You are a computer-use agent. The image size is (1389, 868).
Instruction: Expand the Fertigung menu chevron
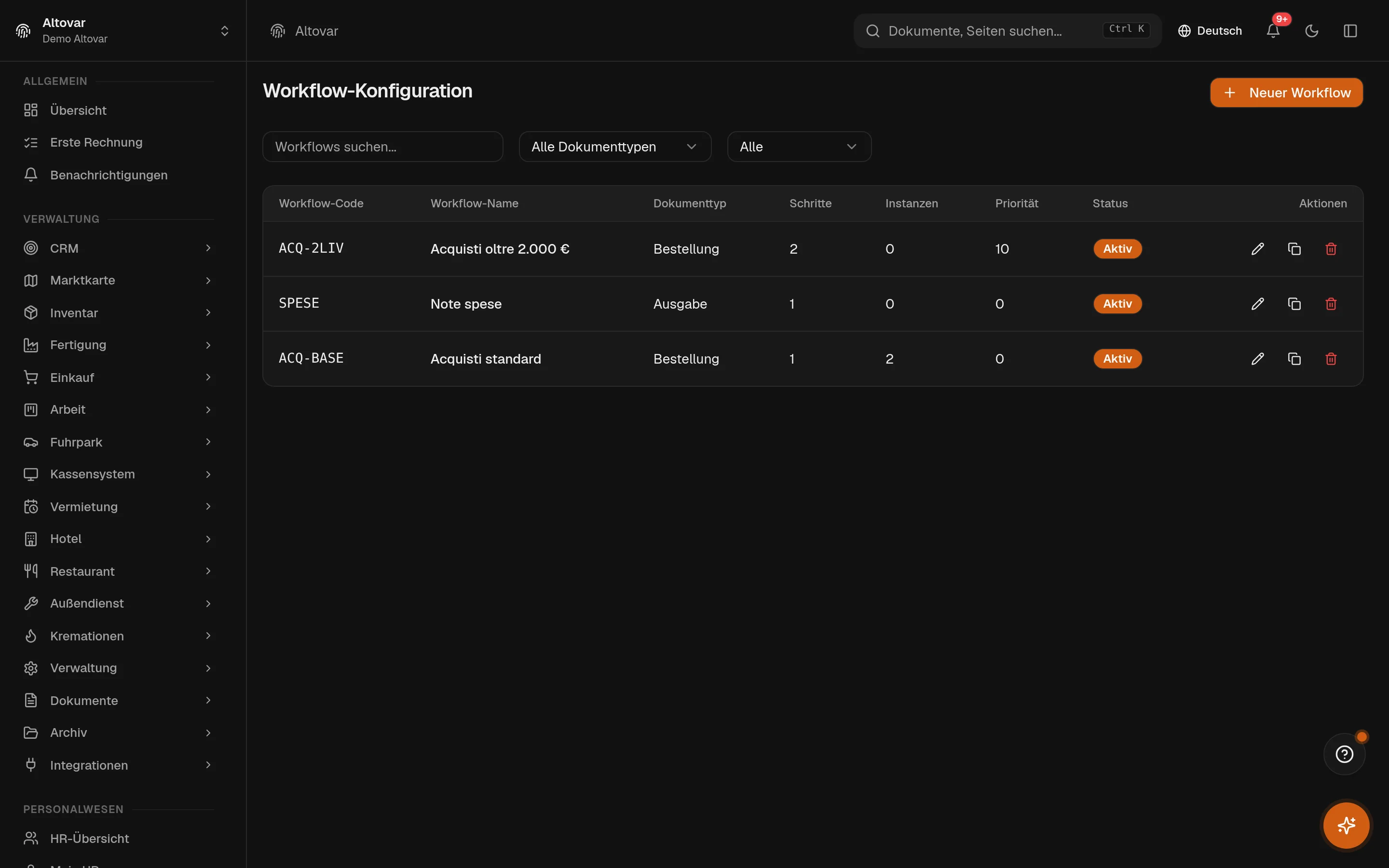pyautogui.click(x=208, y=345)
